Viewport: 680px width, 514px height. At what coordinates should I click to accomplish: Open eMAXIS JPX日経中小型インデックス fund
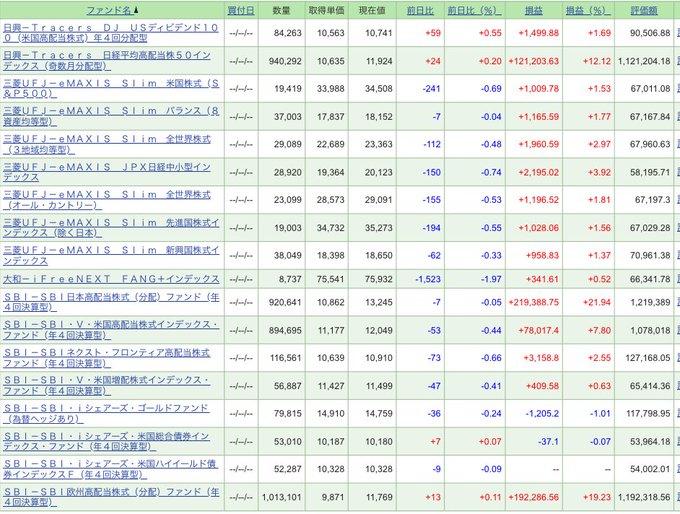(x=107, y=172)
